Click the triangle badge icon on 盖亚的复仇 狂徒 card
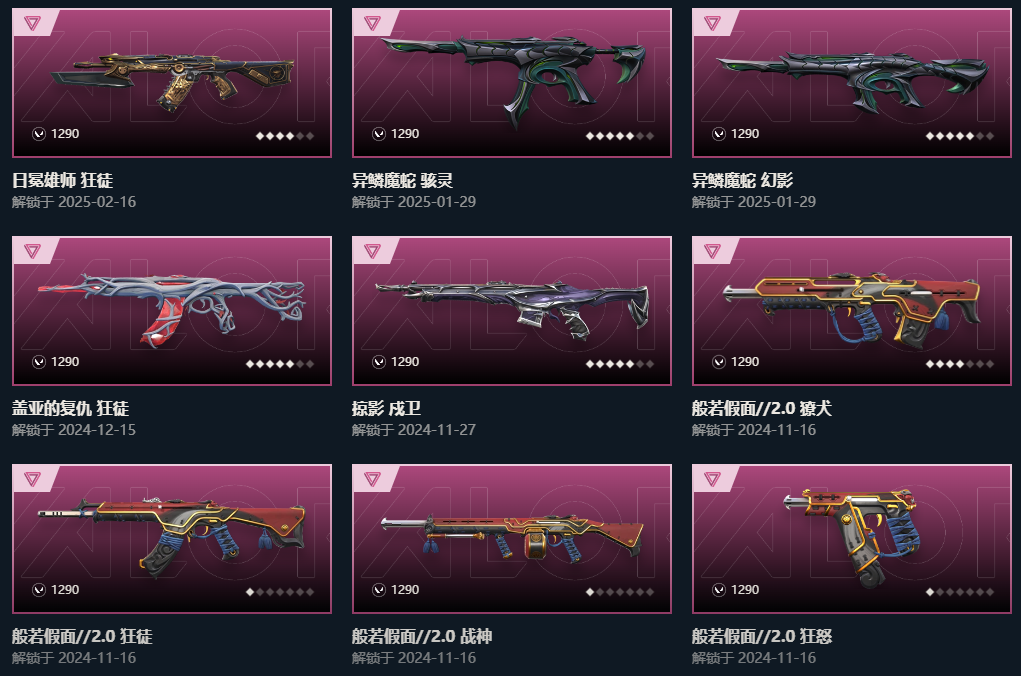1021x676 pixels. pos(32,251)
